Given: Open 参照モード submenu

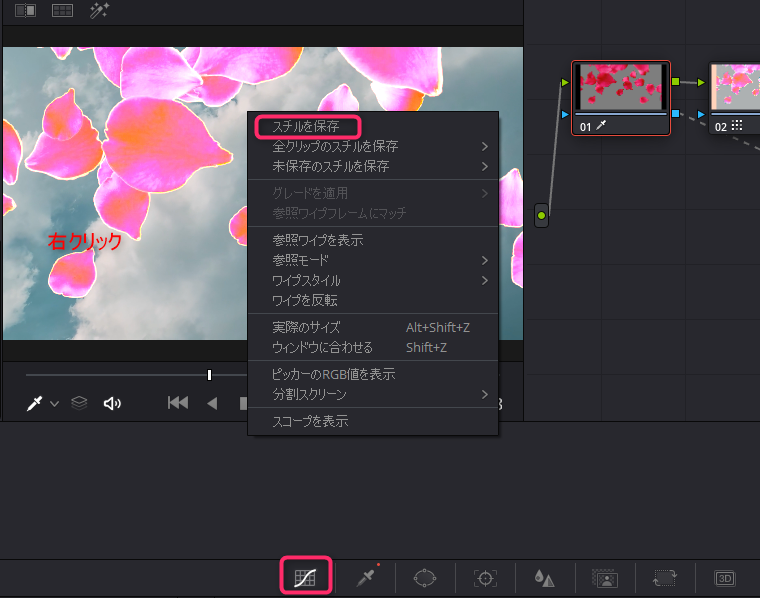Looking at the screenshot, I should [373, 260].
